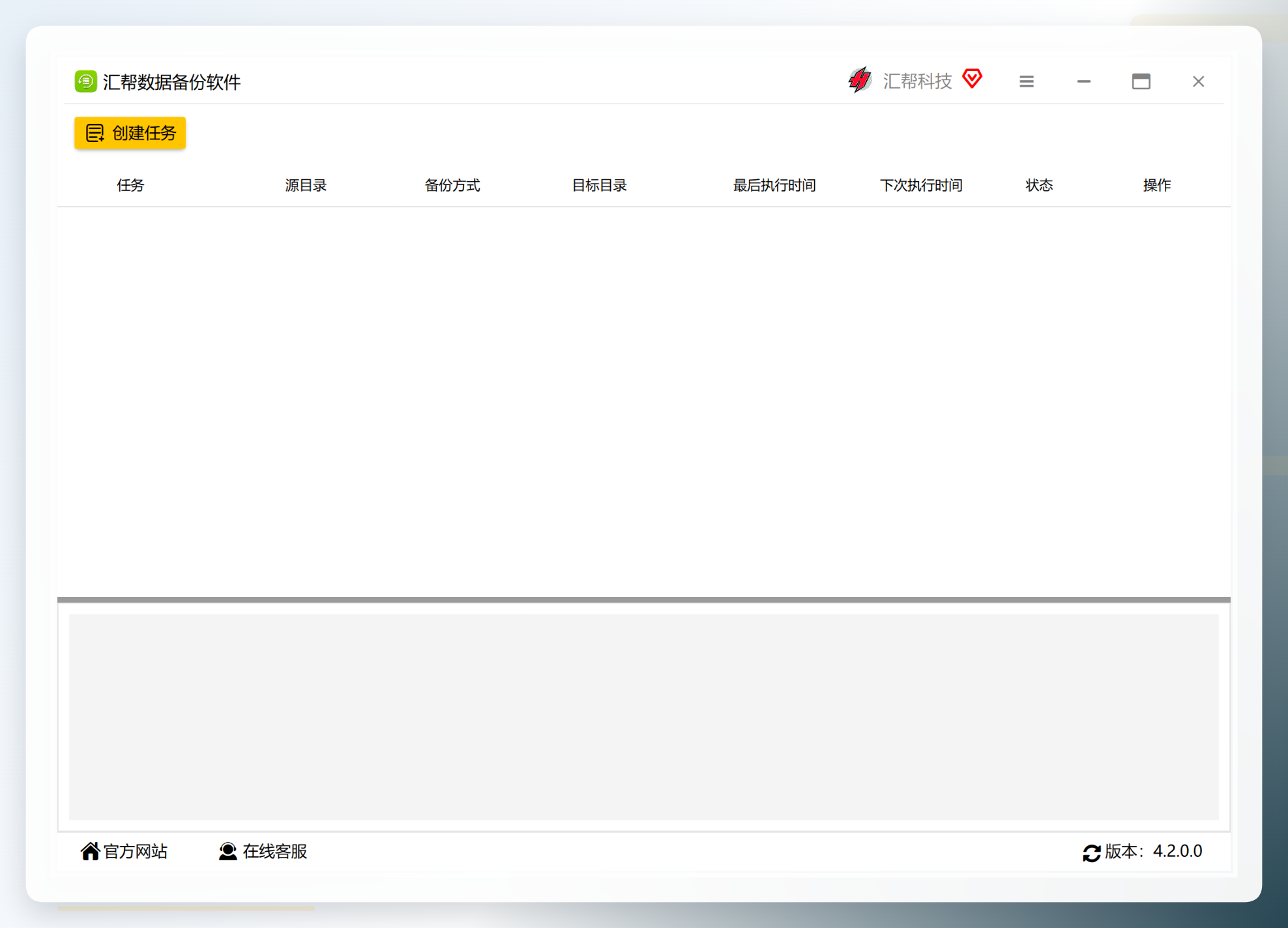Click the gray log output area
Image resolution: width=1288 pixels, height=928 pixels.
[x=644, y=717]
